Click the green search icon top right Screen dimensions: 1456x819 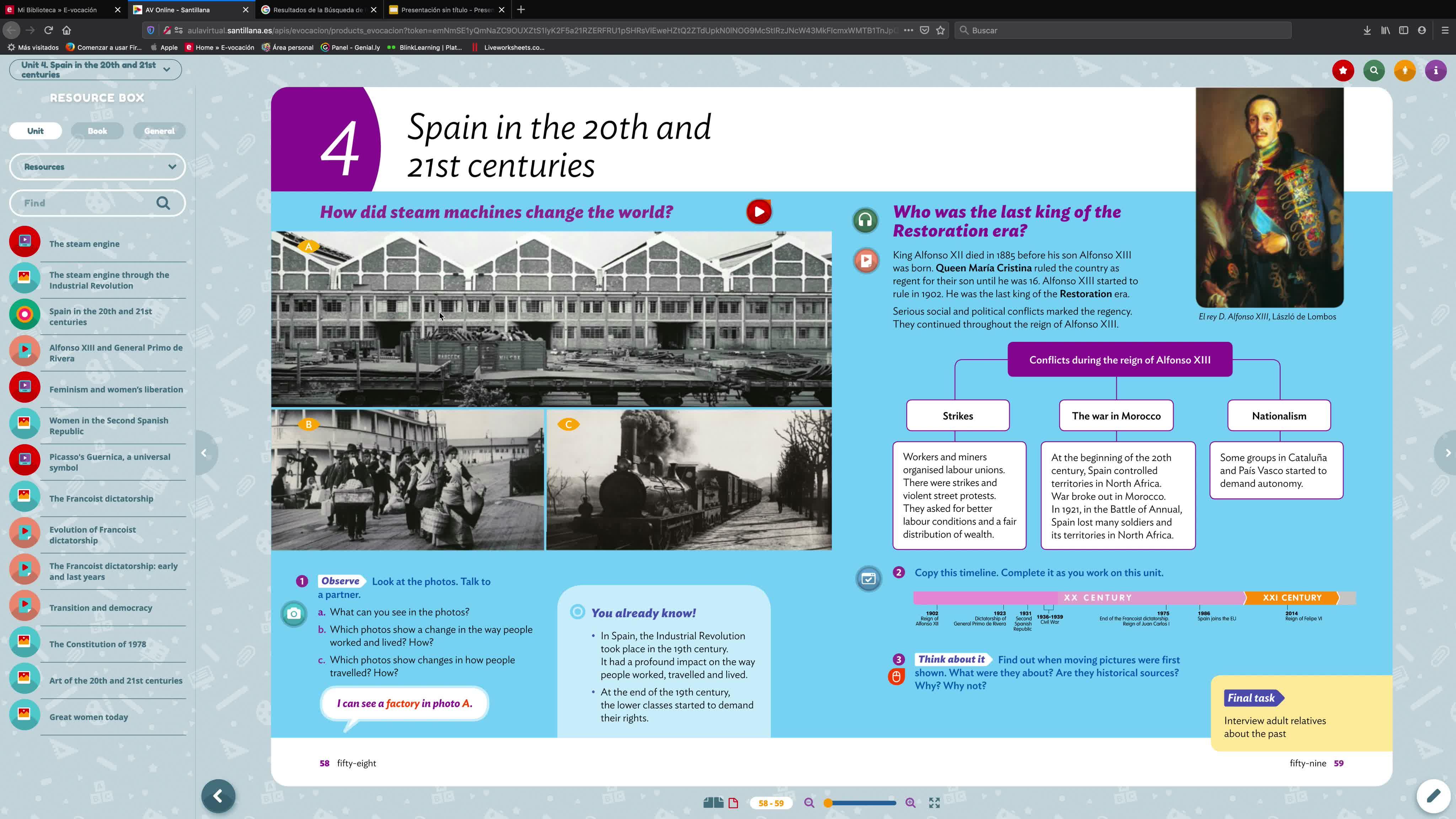coord(1374,71)
